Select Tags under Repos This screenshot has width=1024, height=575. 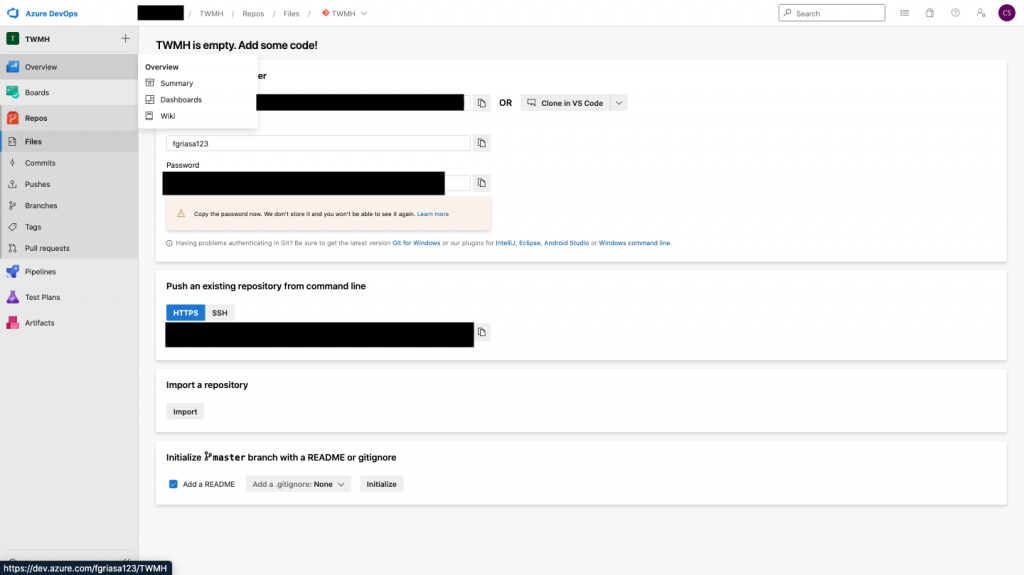(69, 227)
